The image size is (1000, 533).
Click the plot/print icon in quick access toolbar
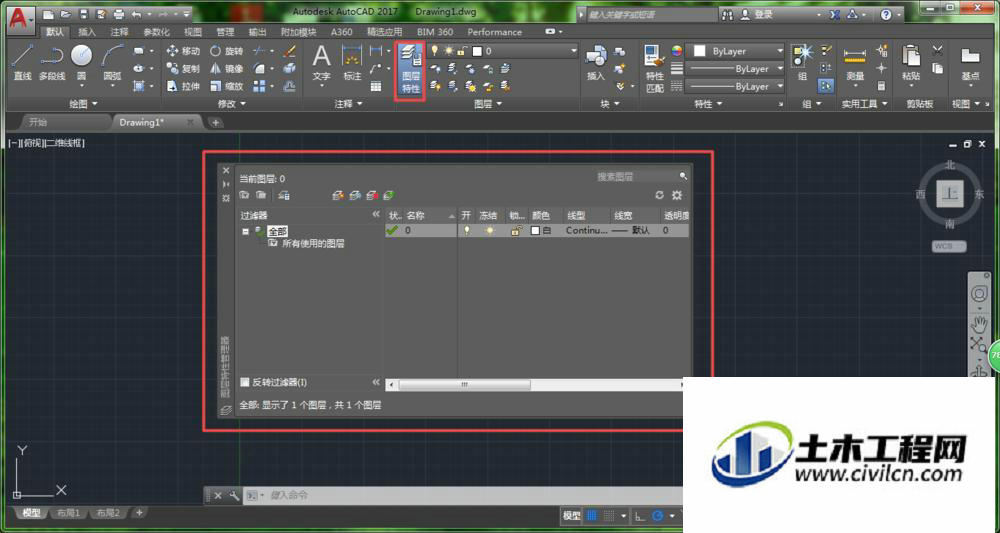coord(119,14)
